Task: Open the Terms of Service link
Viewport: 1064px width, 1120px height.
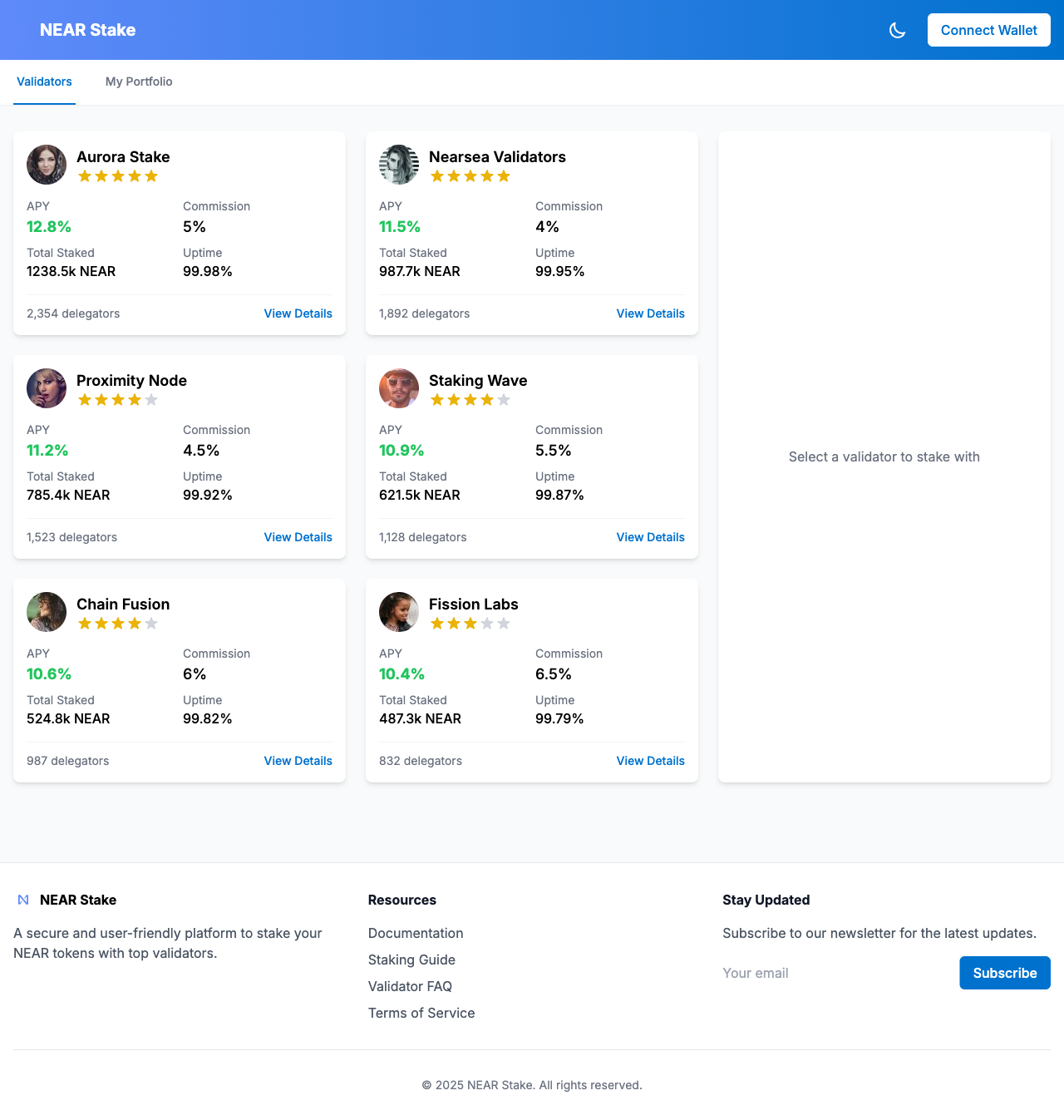Action: pos(421,1013)
